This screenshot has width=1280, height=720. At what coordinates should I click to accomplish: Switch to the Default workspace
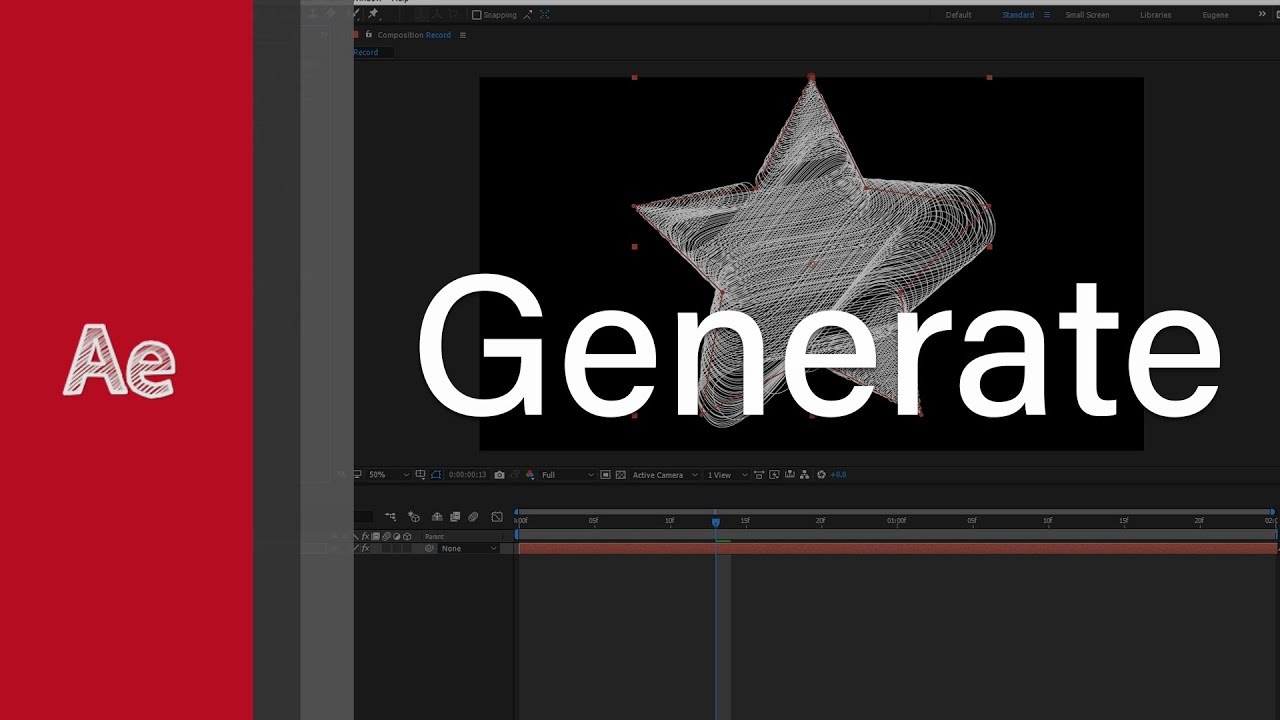(958, 15)
